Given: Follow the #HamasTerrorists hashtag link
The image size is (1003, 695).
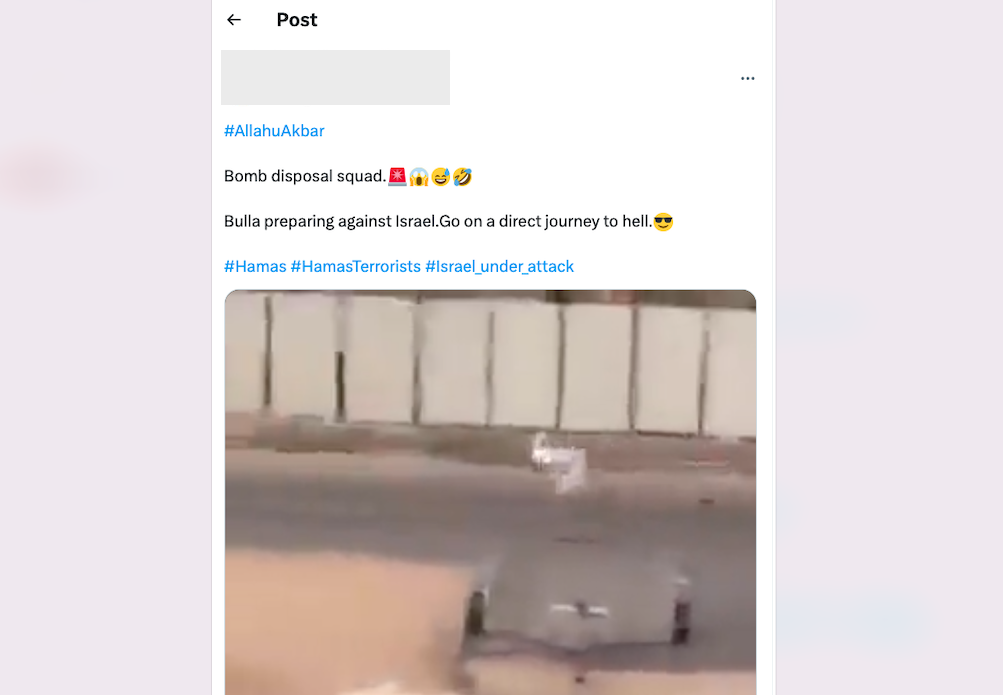Looking at the screenshot, I should pyautogui.click(x=356, y=267).
